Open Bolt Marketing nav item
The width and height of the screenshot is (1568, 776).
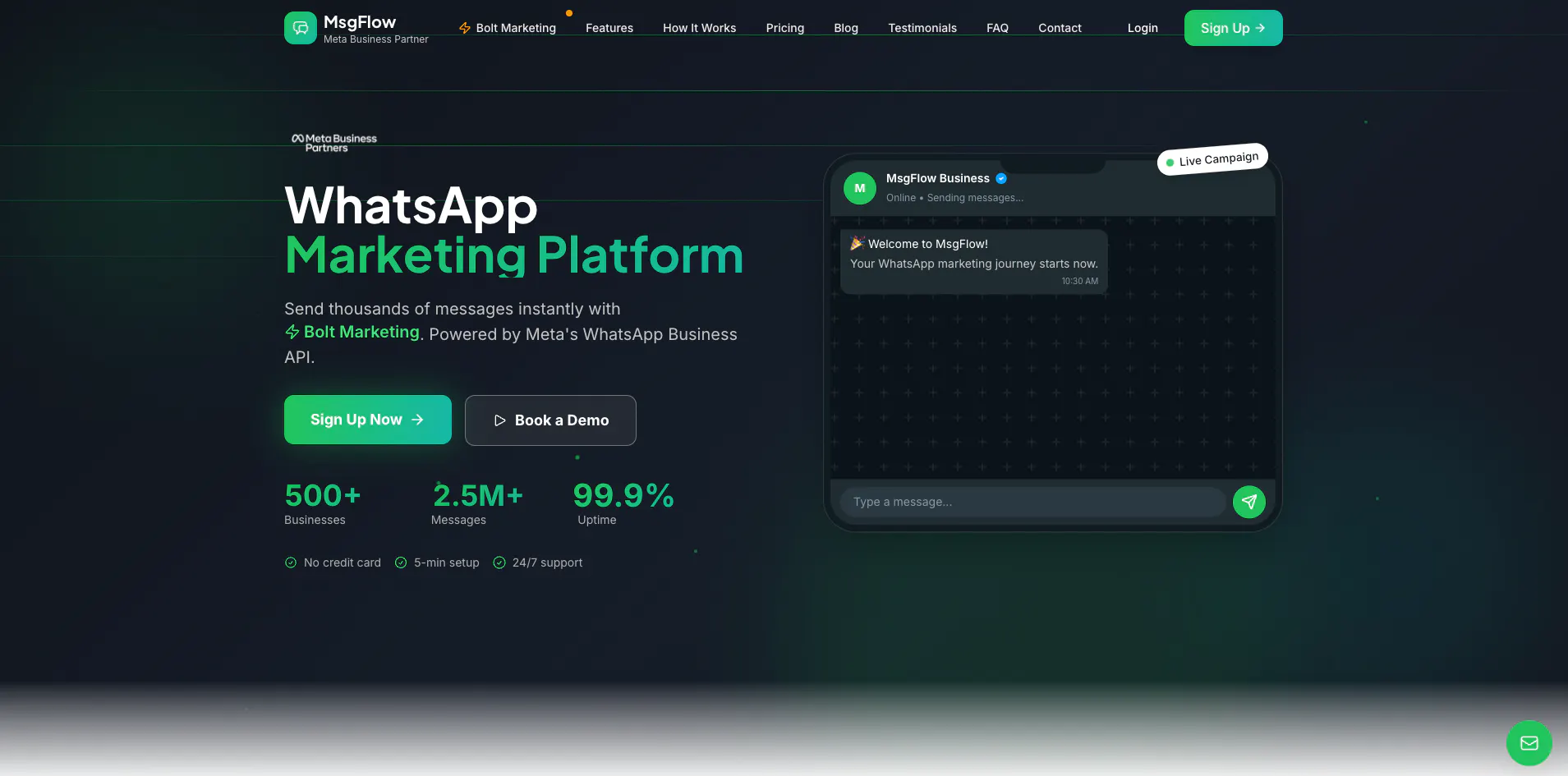pyautogui.click(x=508, y=28)
